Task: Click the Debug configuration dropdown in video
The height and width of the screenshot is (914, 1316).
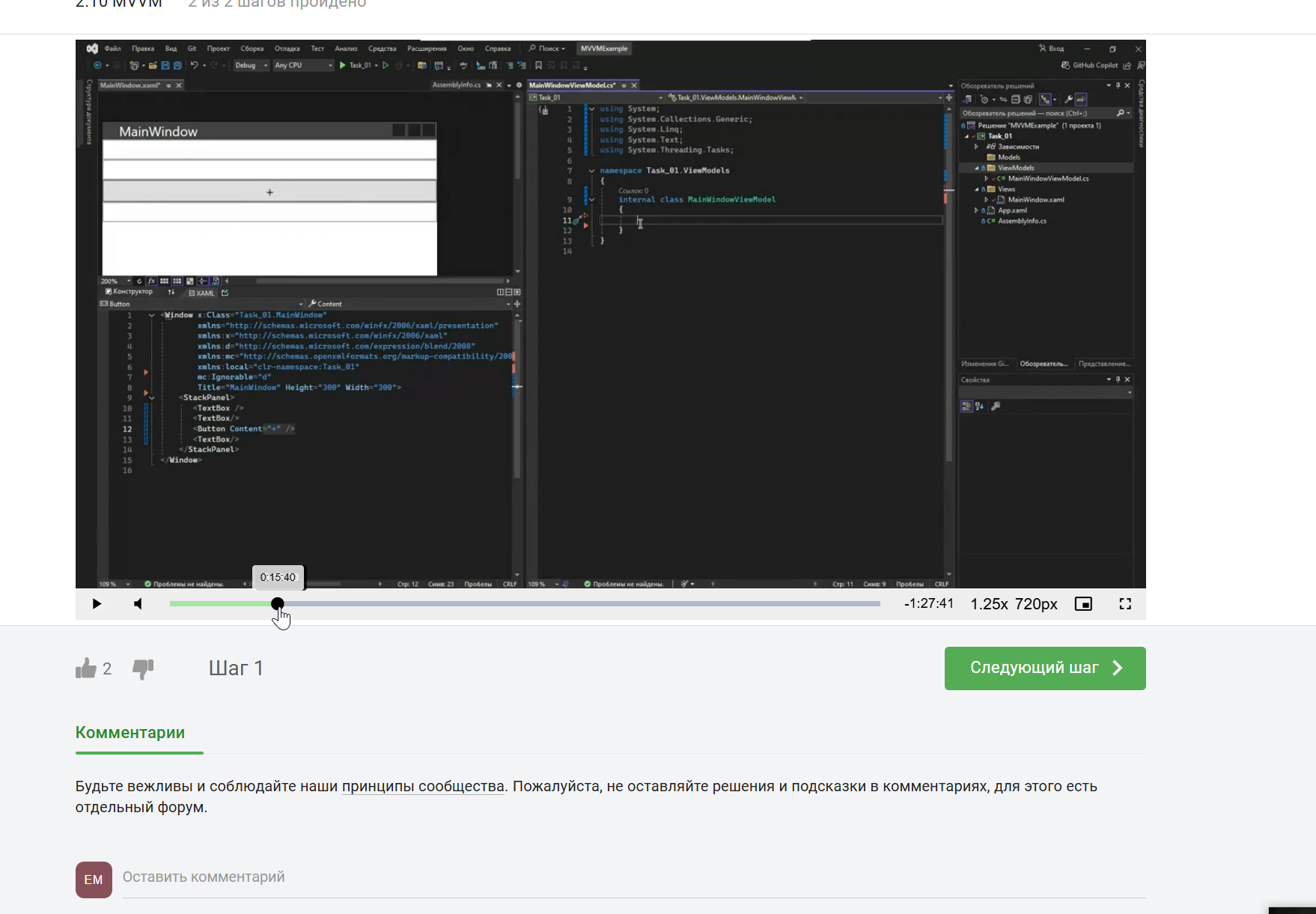Action: [x=252, y=65]
